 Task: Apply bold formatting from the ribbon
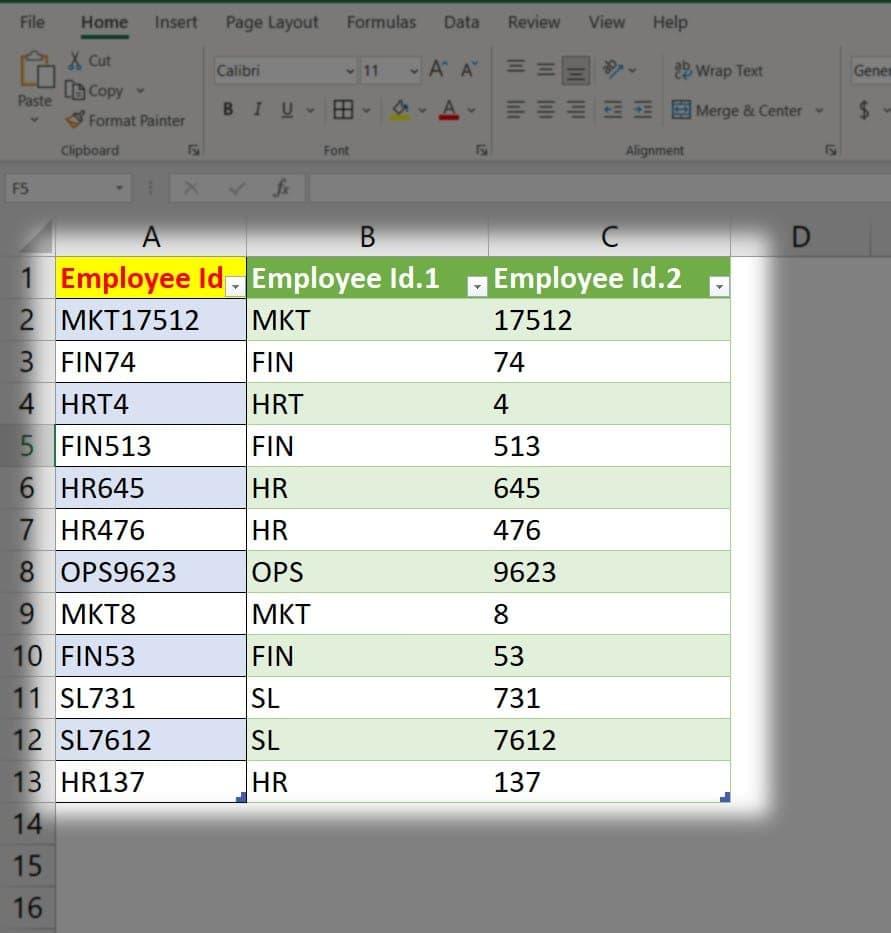coord(226,110)
